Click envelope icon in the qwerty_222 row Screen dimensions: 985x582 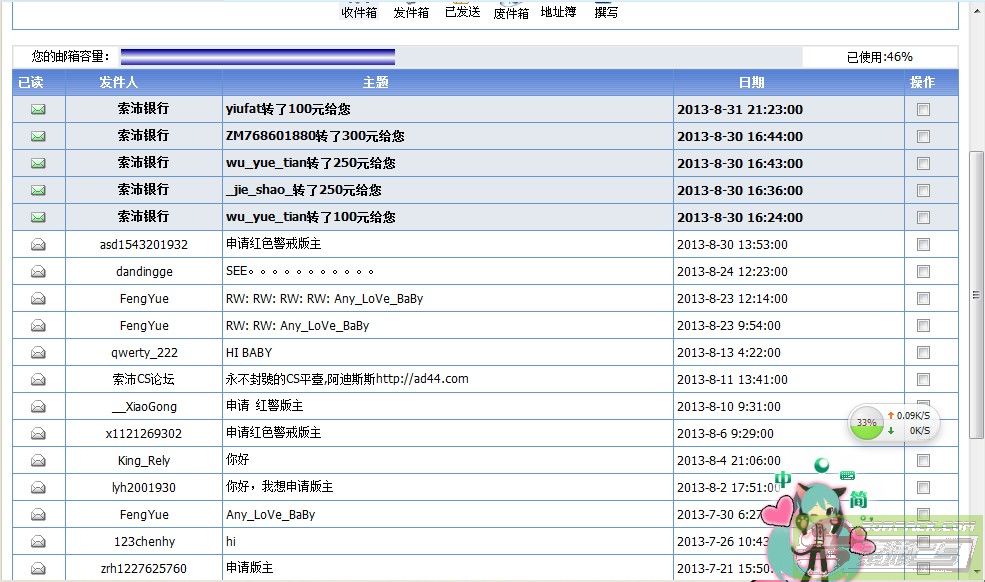pyautogui.click(x=38, y=352)
